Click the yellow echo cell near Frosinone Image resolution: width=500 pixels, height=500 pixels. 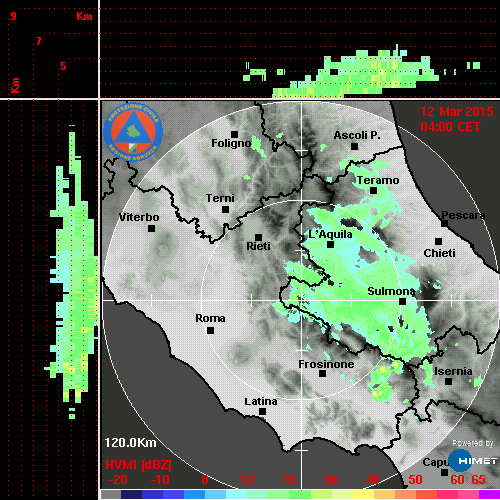tap(383, 370)
